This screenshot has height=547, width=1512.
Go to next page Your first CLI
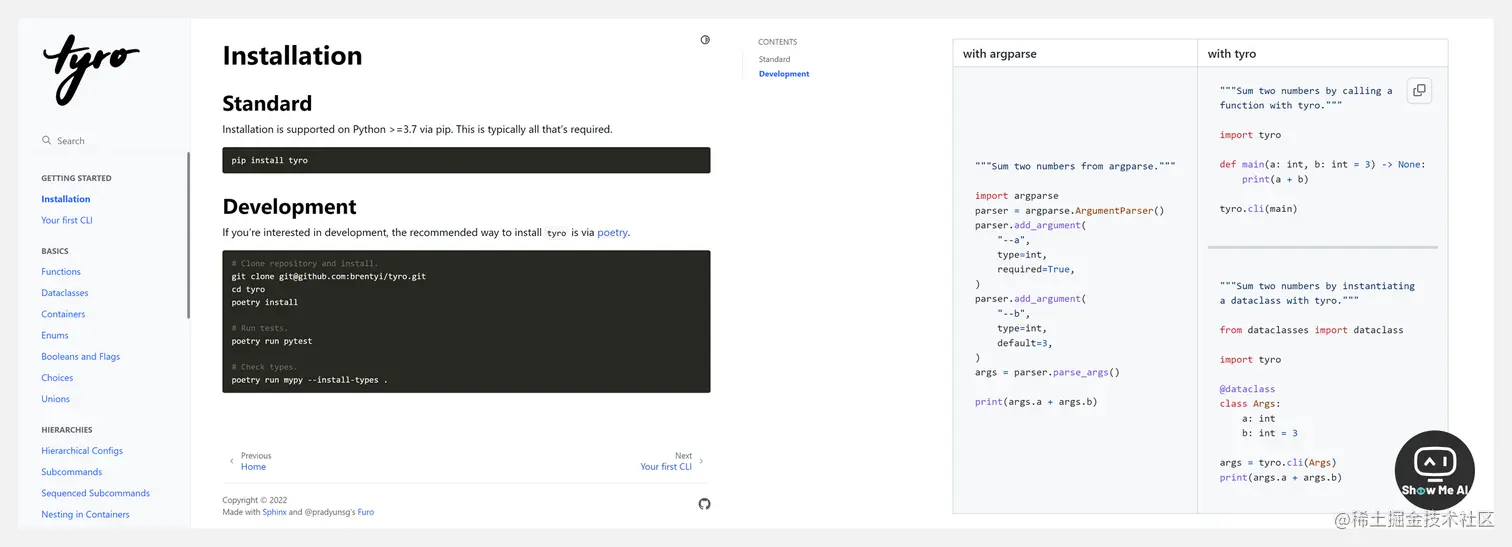click(x=666, y=467)
